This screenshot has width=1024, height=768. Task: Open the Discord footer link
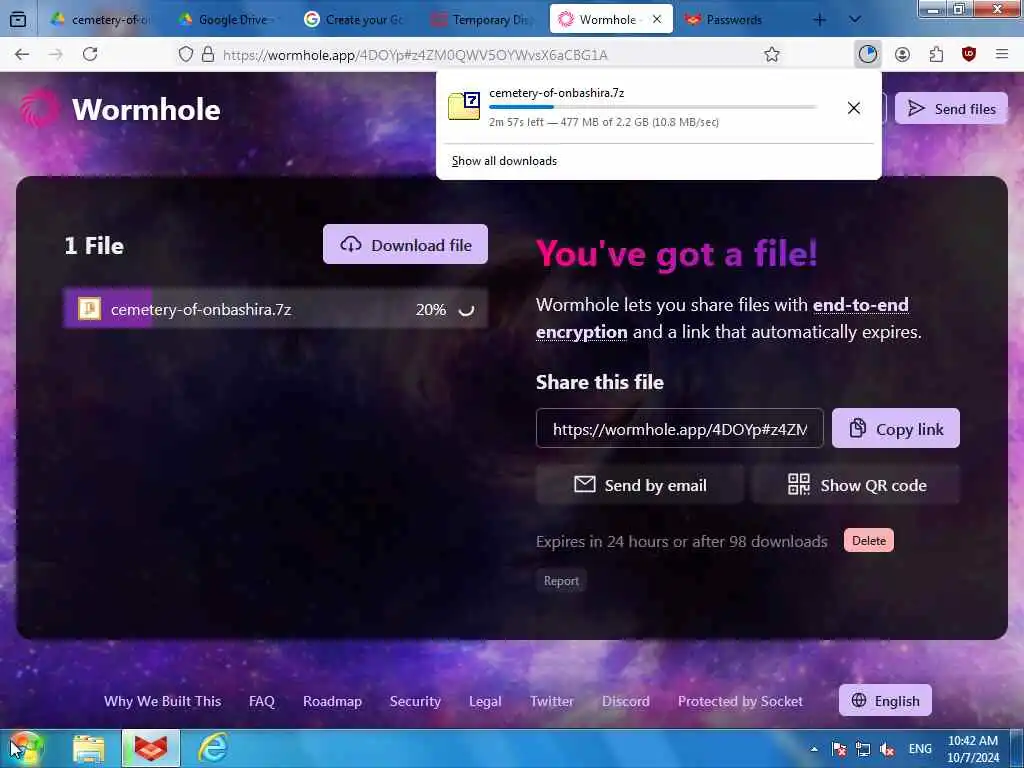point(625,701)
